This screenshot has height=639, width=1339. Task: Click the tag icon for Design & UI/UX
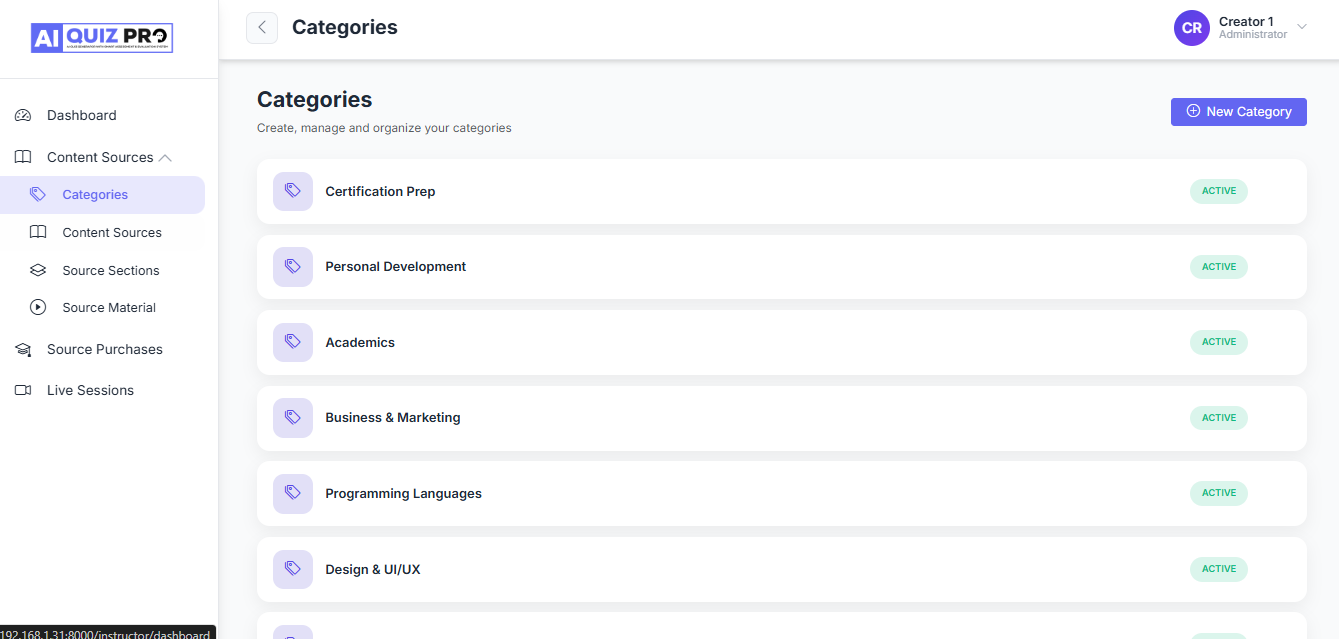pyautogui.click(x=293, y=569)
